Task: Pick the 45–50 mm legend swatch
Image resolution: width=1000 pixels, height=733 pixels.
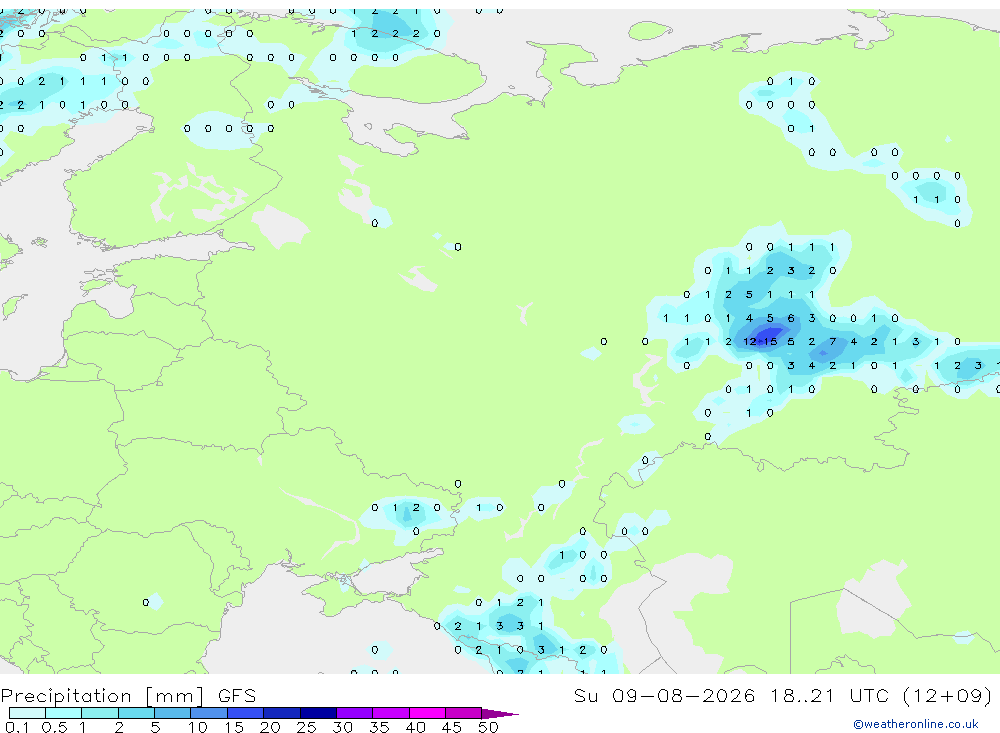Action: coord(464,713)
